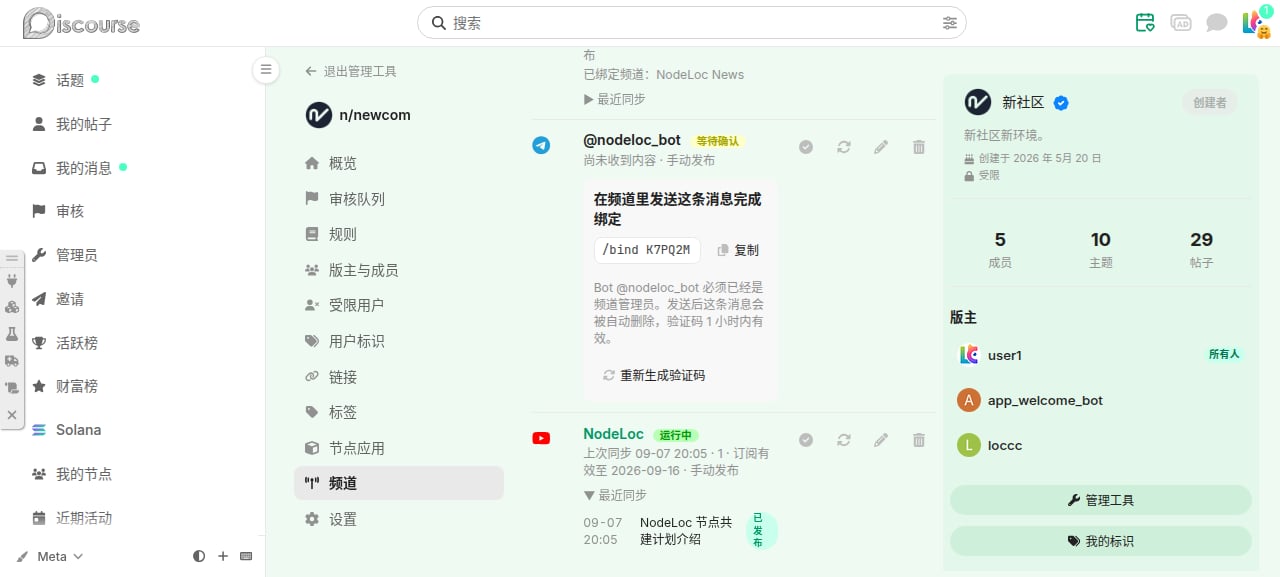Image resolution: width=1280 pixels, height=577 pixels.
Task: Switch to 规则 admin tab
Action: point(399,234)
